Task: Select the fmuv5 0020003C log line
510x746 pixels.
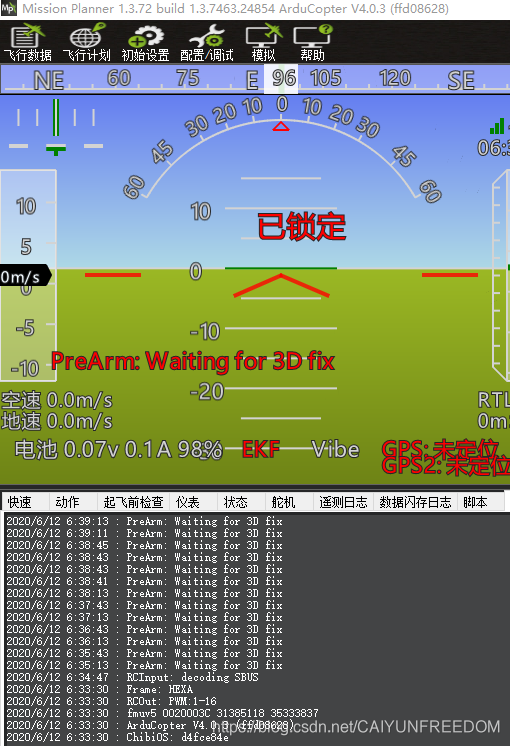Action: click(162, 713)
